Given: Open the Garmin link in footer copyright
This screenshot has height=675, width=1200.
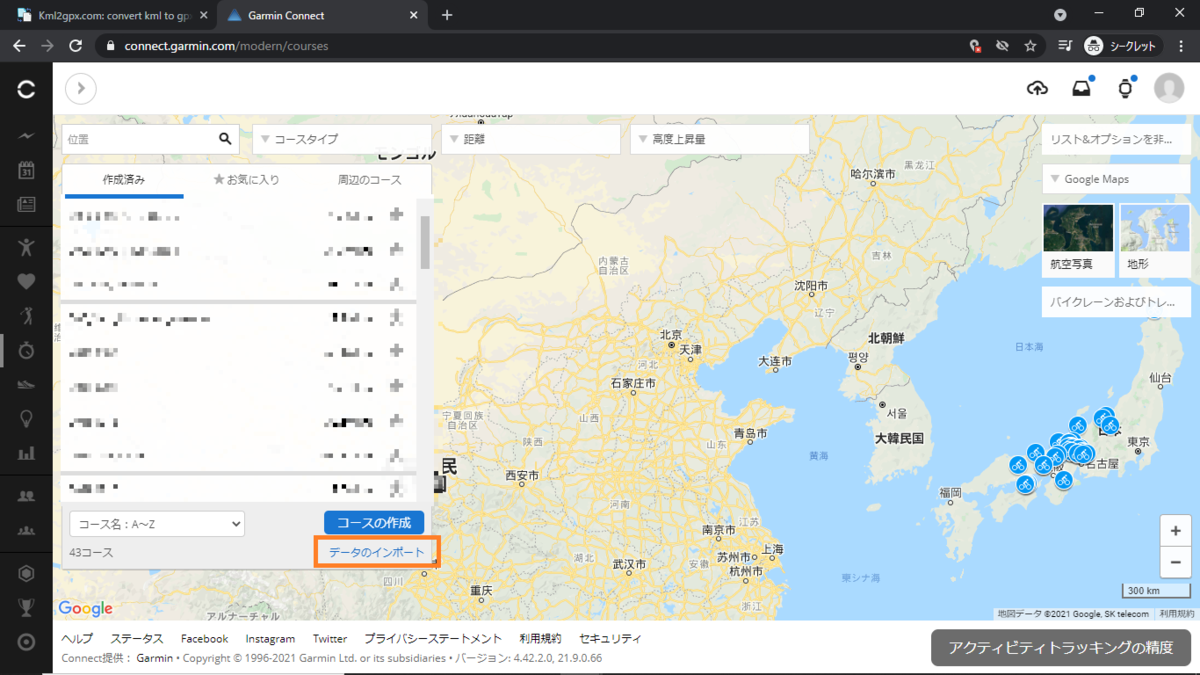Looking at the screenshot, I should click(155, 658).
